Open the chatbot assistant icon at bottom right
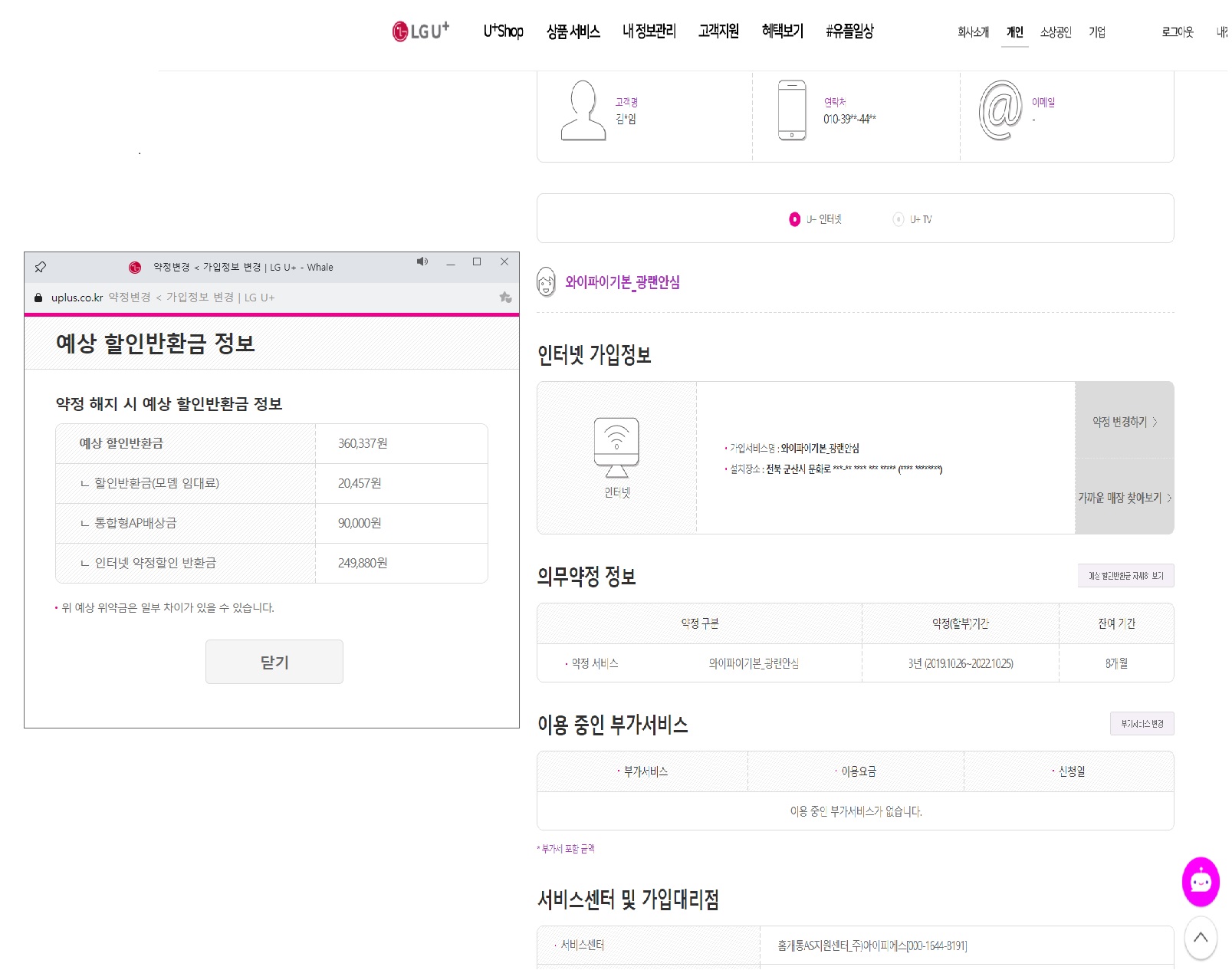1232x980 pixels. point(1201,881)
